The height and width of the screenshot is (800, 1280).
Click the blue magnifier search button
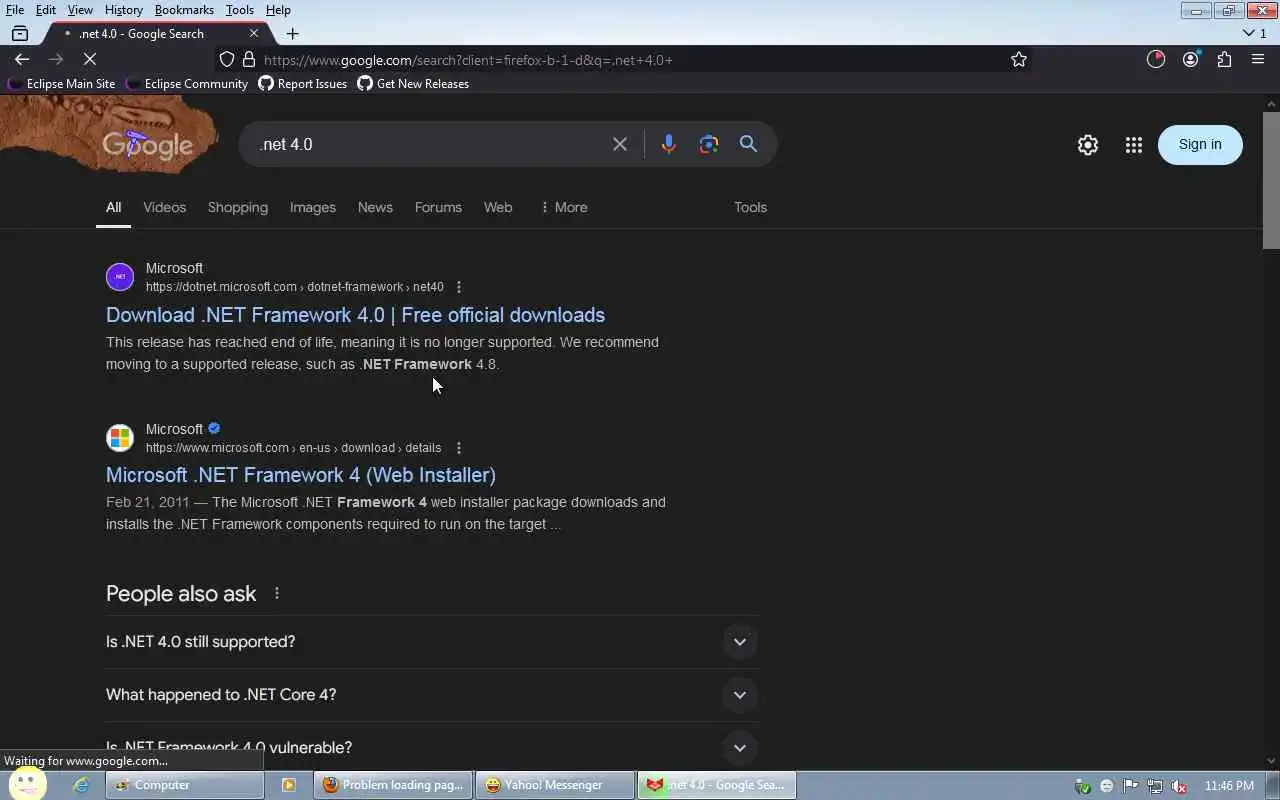(748, 144)
